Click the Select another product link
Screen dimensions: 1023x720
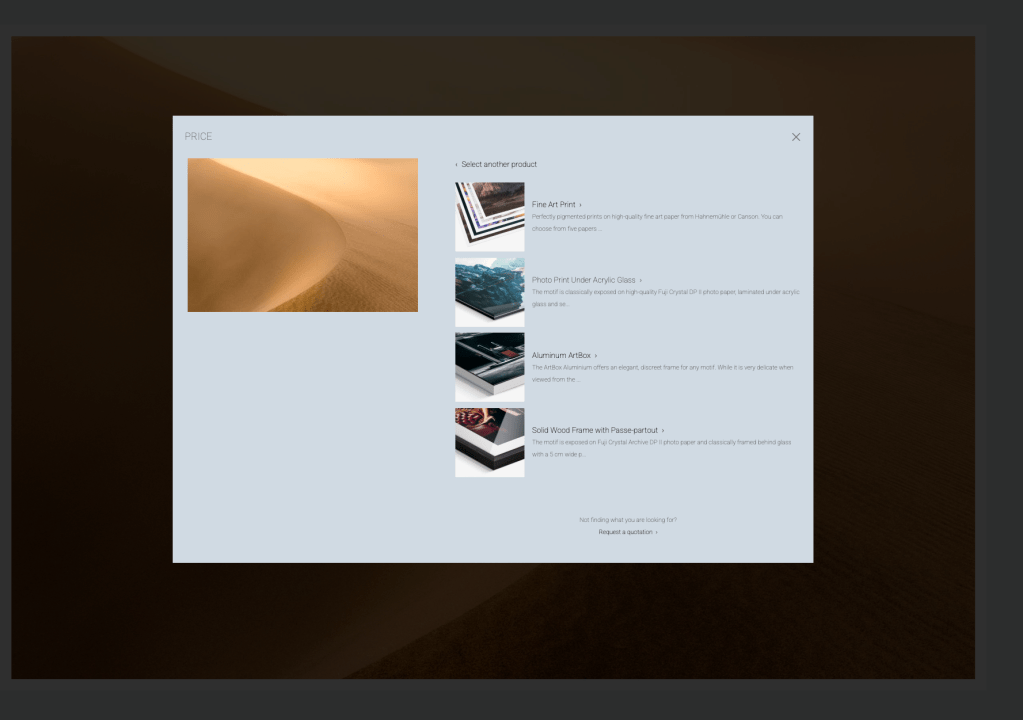pos(499,164)
